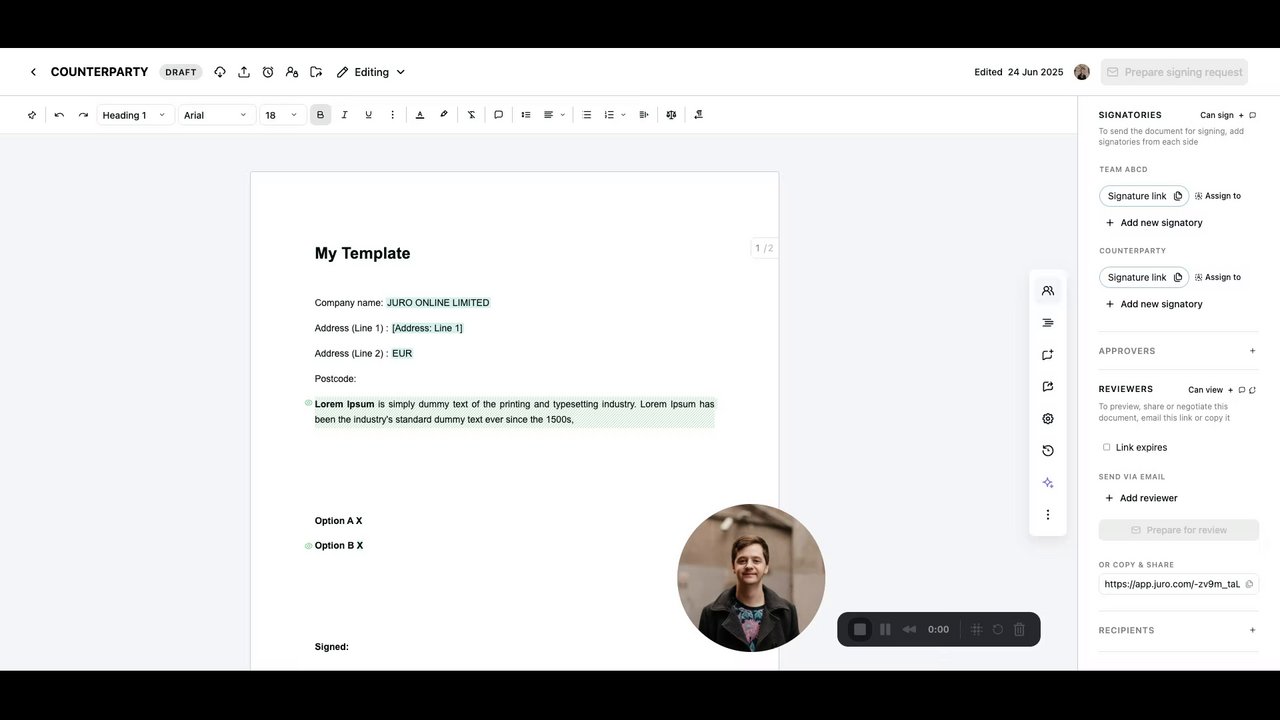Click the refresh link icon in Reviewers
1280x720 pixels.
pyautogui.click(x=1253, y=390)
